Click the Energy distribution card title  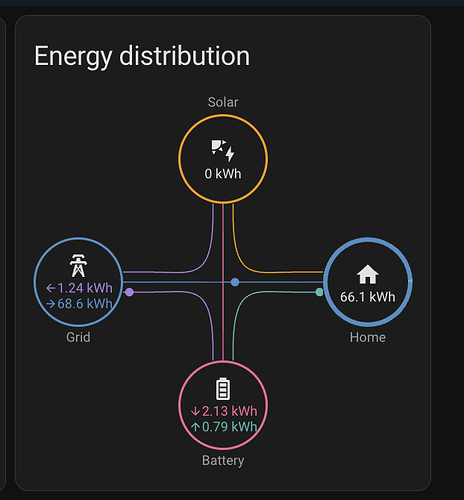coord(142,57)
